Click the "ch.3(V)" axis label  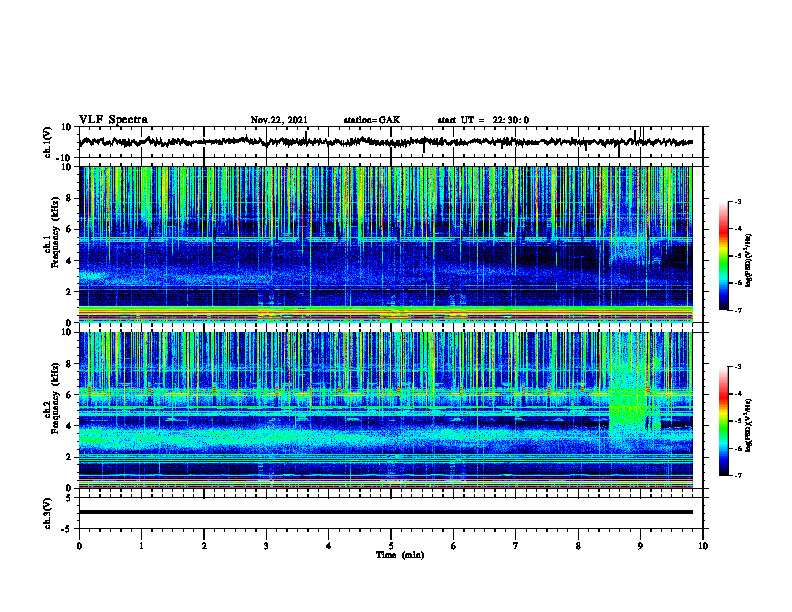pos(48,514)
